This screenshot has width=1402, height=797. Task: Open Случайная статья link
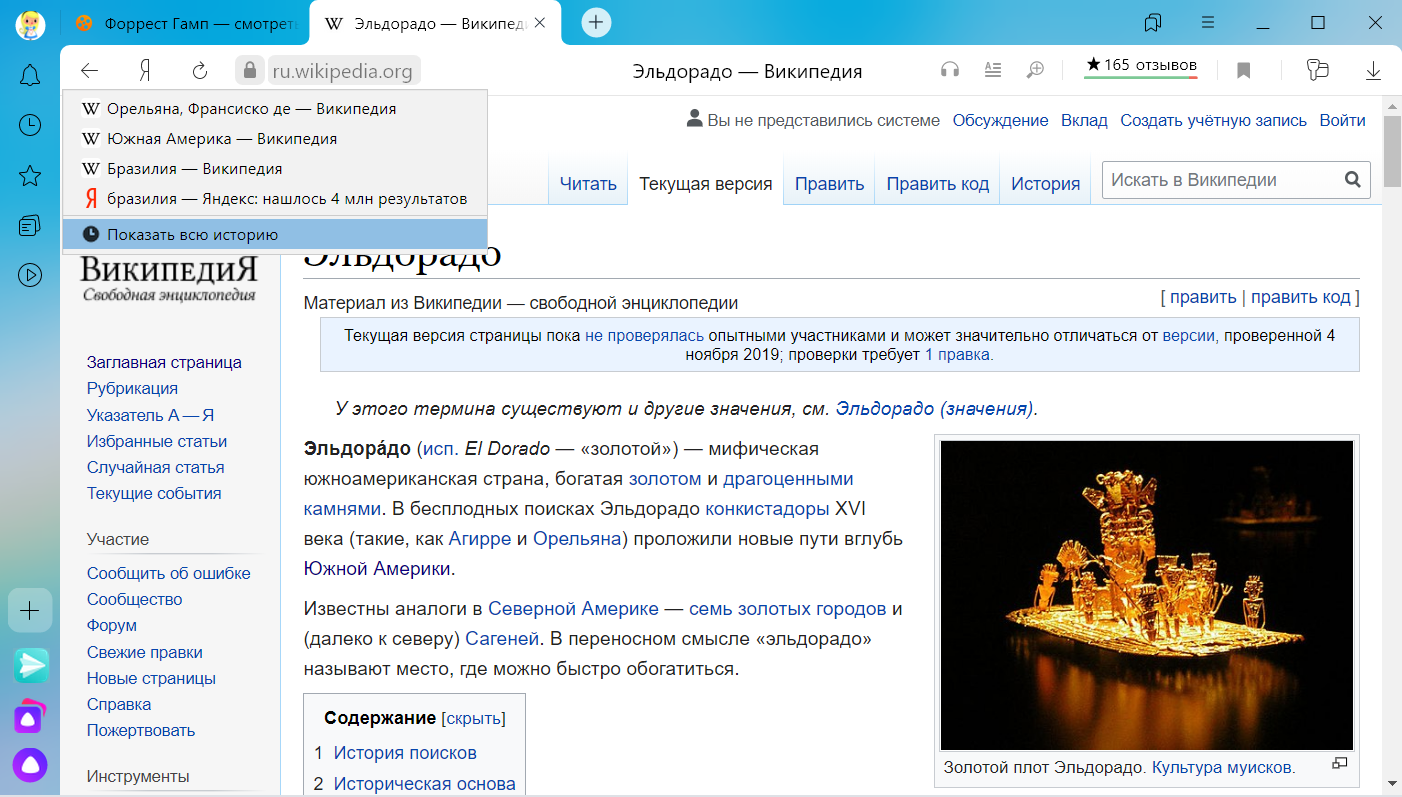point(155,467)
